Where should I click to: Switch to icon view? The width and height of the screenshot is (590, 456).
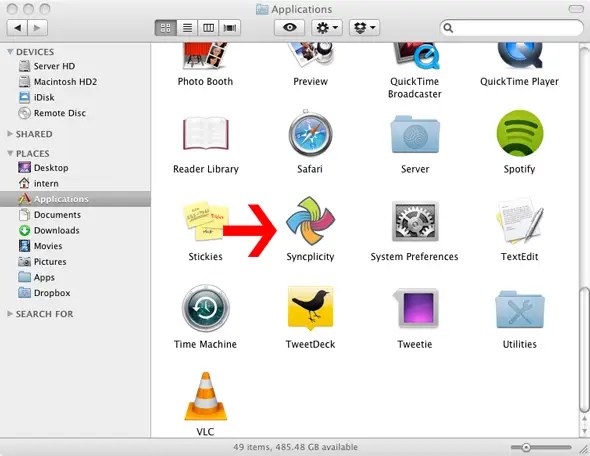(166, 27)
